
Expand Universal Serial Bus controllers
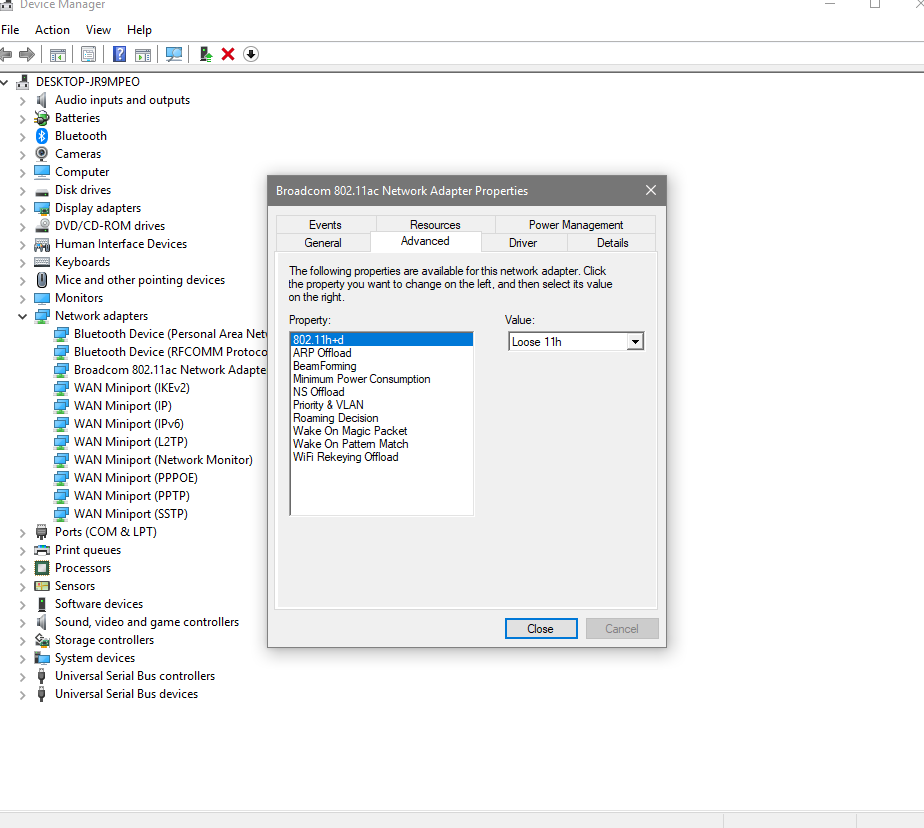(22, 677)
